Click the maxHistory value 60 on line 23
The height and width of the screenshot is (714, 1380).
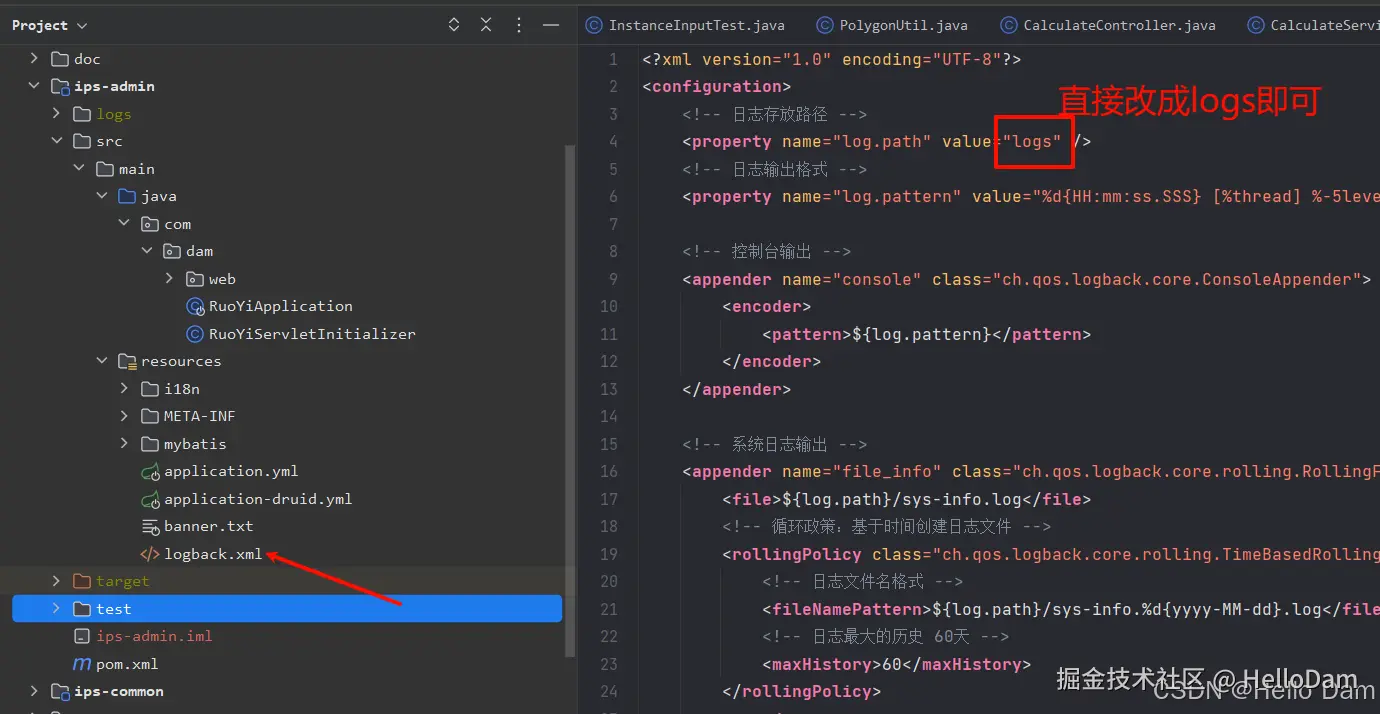click(x=892, y=664)
